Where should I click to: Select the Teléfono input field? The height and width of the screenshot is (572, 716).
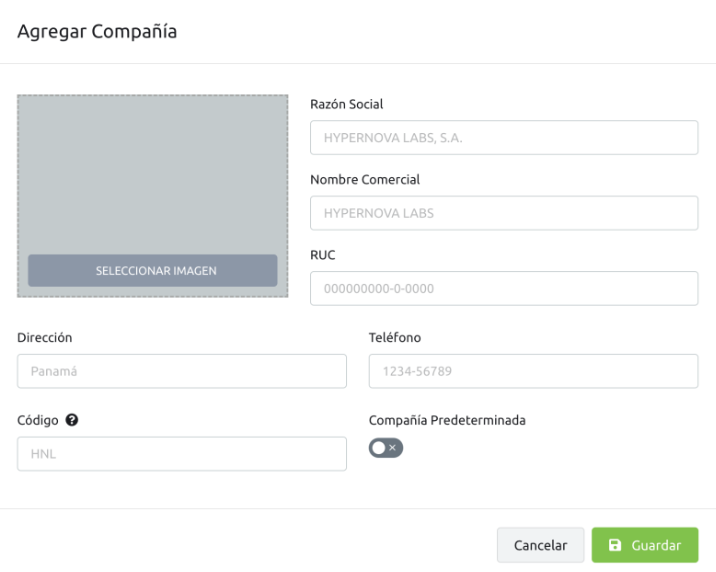coord(533,371)
